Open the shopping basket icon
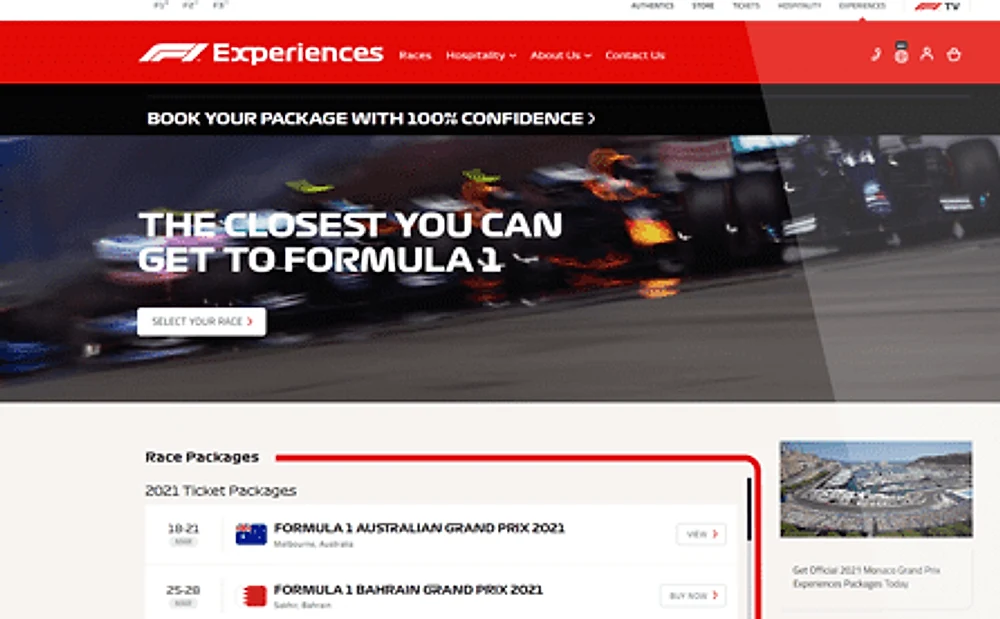Viewport: 1000px width, 619px height. [953, 55]
